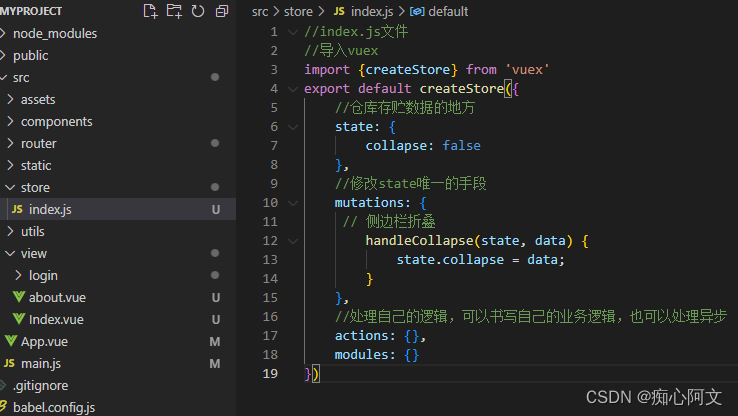Screen dimensions: 738x416
Task: Refresh the Explorer file tree
Action: pyautogui.click(x=197, y=11)
